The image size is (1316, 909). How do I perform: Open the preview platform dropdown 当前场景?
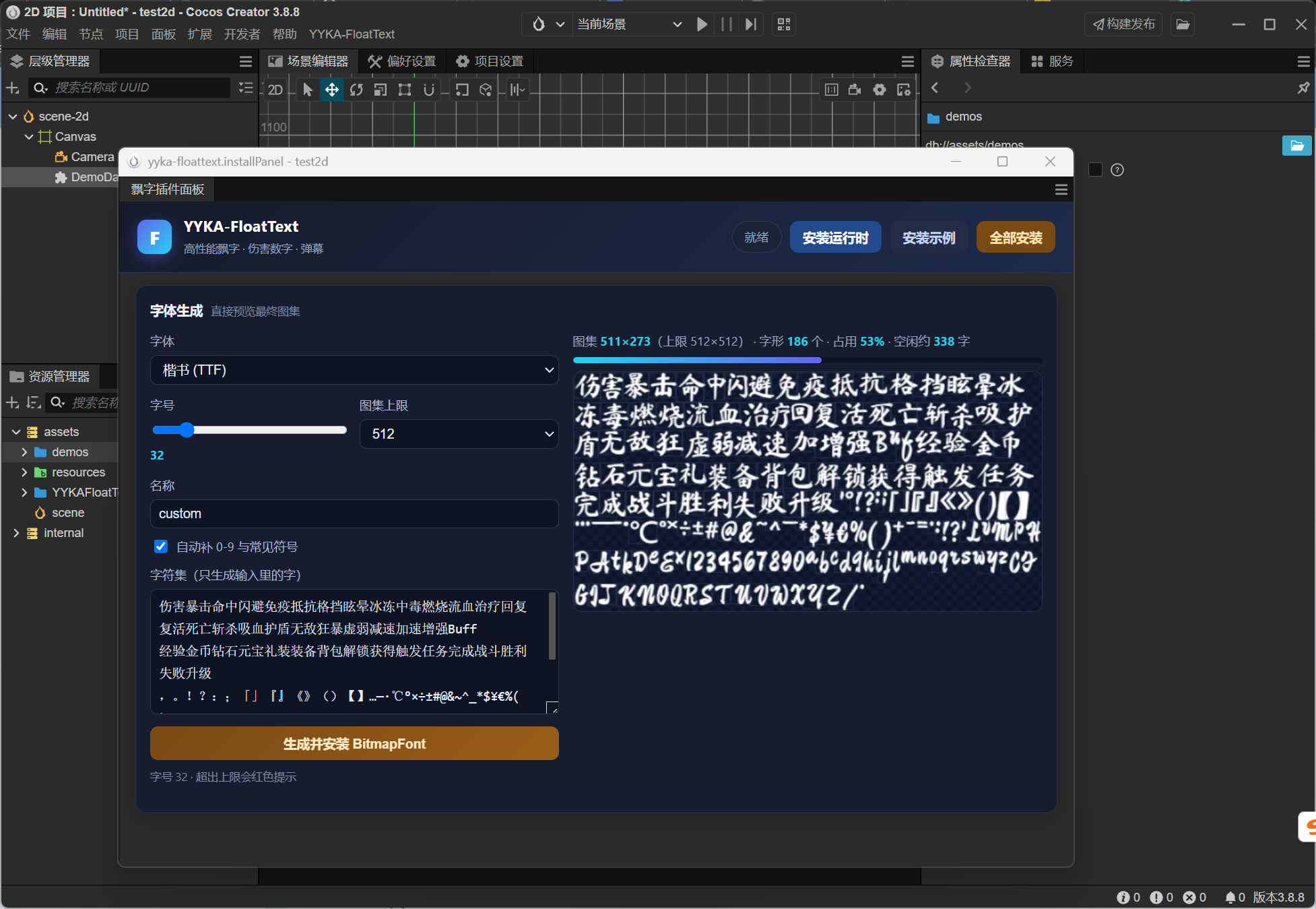coord(629,24)
